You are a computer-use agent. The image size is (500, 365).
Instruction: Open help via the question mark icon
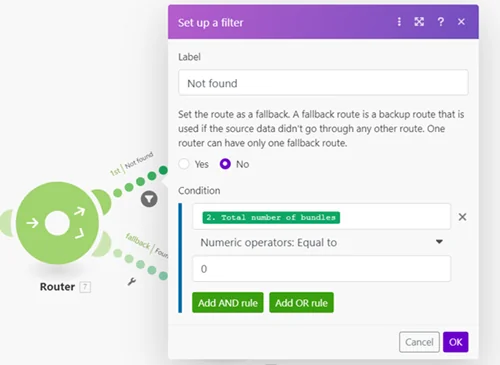click(x=440, y=22)
